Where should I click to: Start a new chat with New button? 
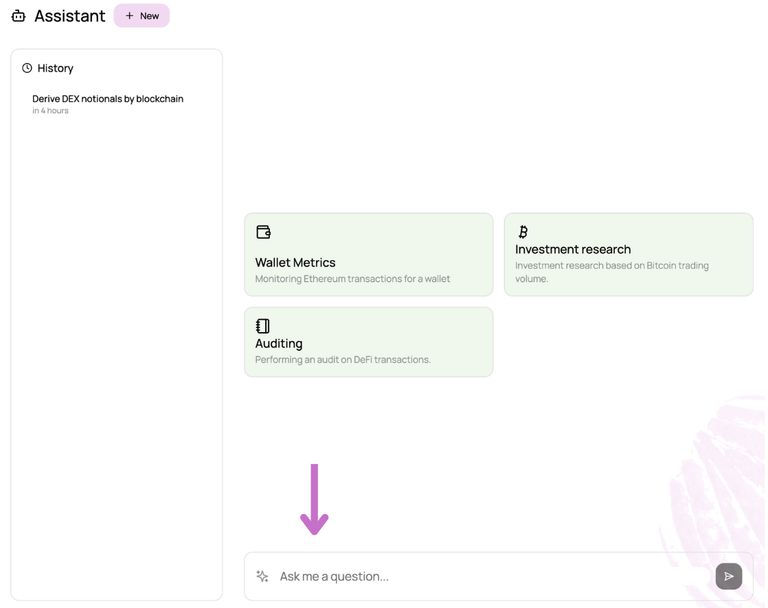coord(141,16)
